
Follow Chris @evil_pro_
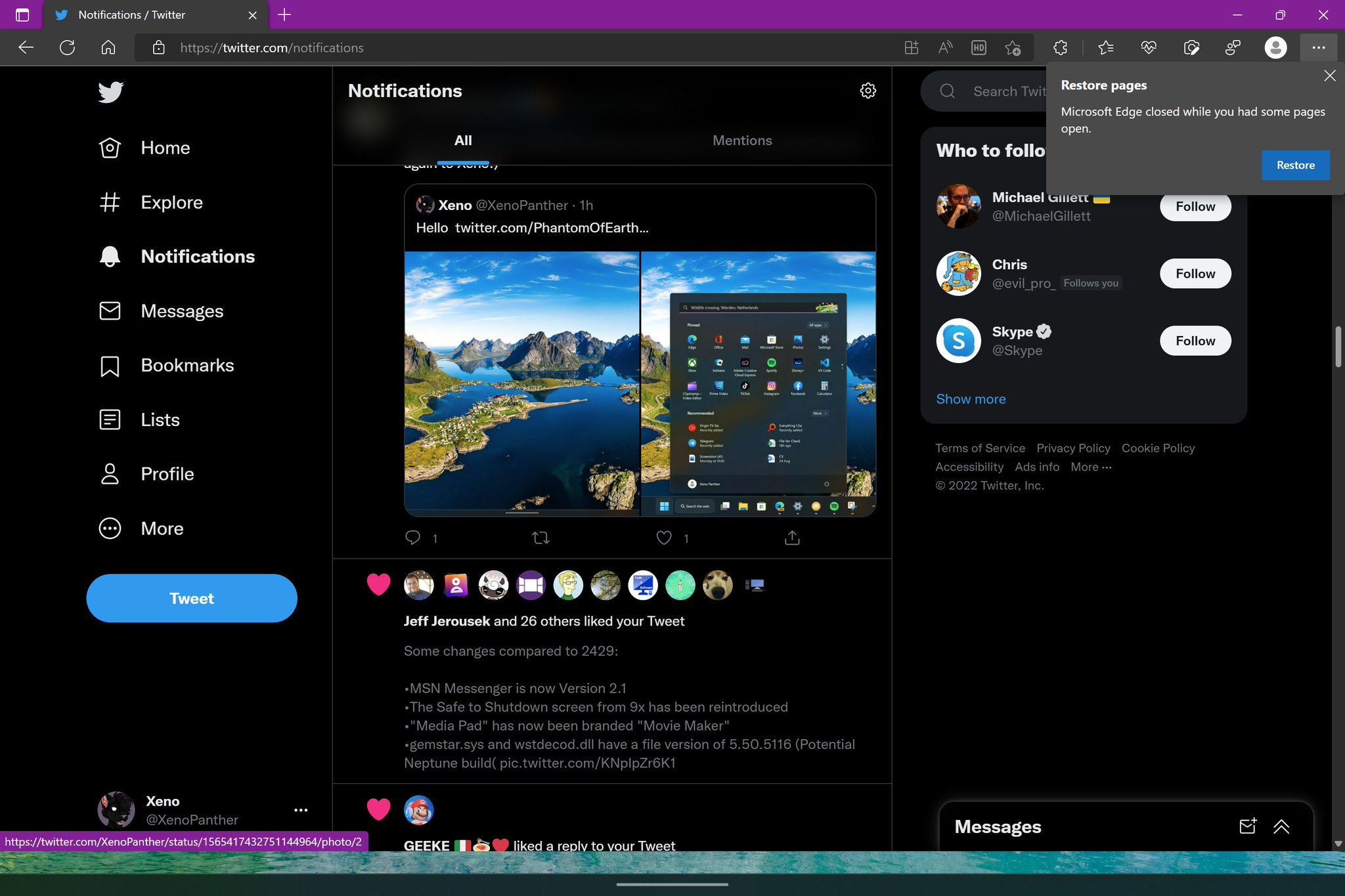pyautogui.click(x=1195, y=274)
